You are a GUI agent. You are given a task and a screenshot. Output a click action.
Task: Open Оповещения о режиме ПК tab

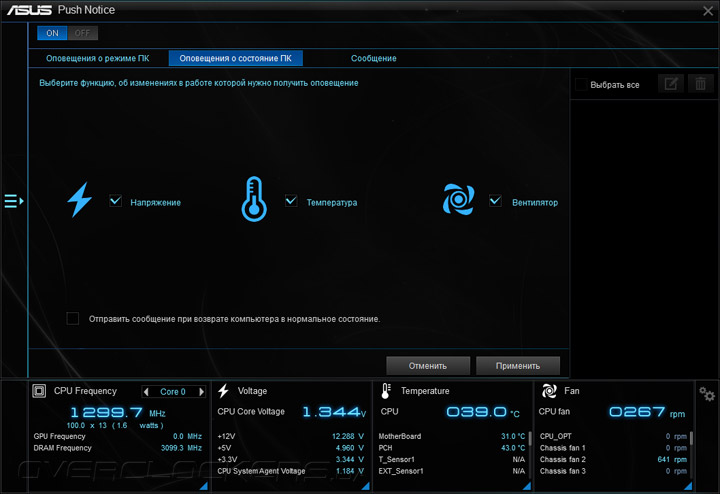pos(97,58)
